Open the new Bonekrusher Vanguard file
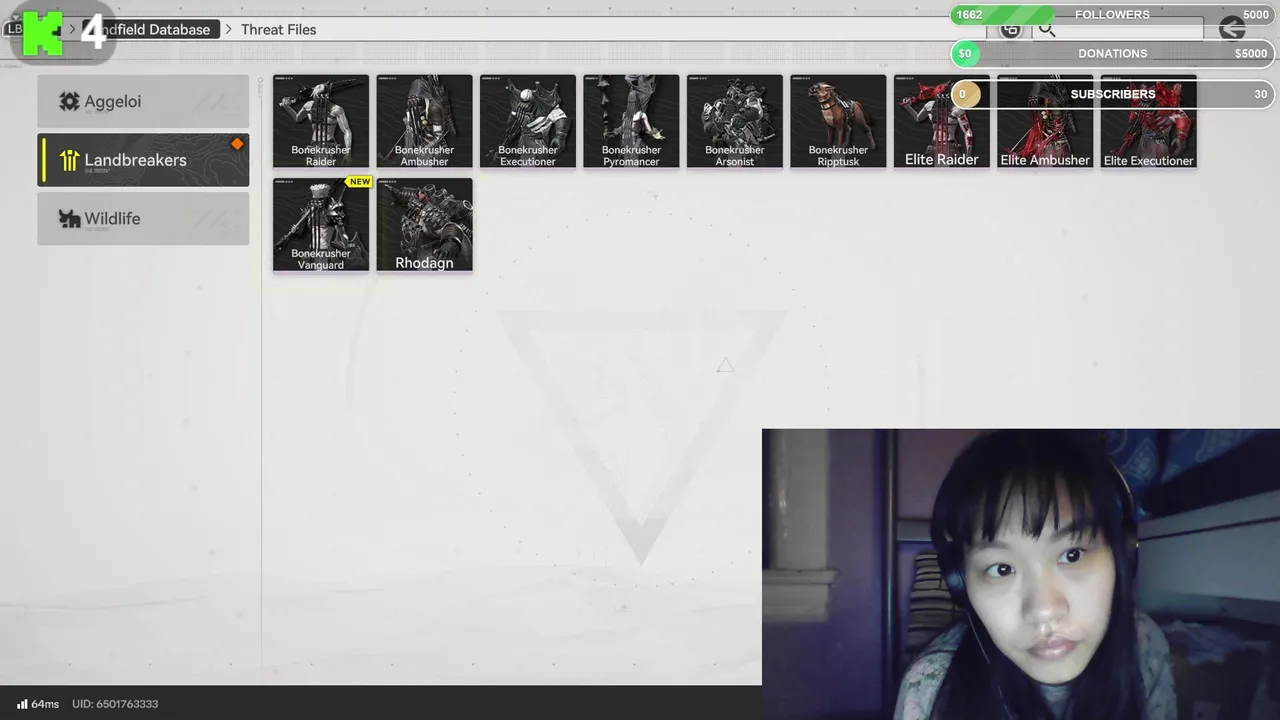Screen dimensions: 1280x720 point(321,225)
